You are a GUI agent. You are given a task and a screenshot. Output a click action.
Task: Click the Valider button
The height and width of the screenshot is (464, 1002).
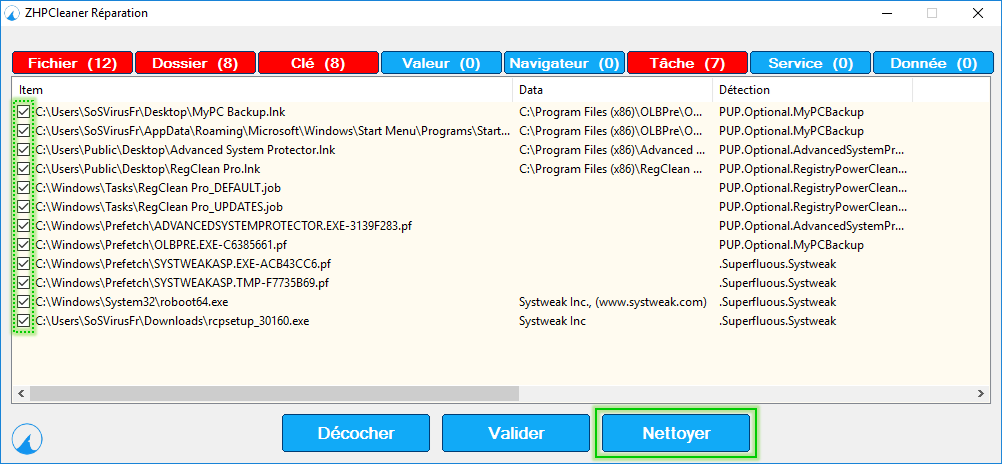point(516,434)
